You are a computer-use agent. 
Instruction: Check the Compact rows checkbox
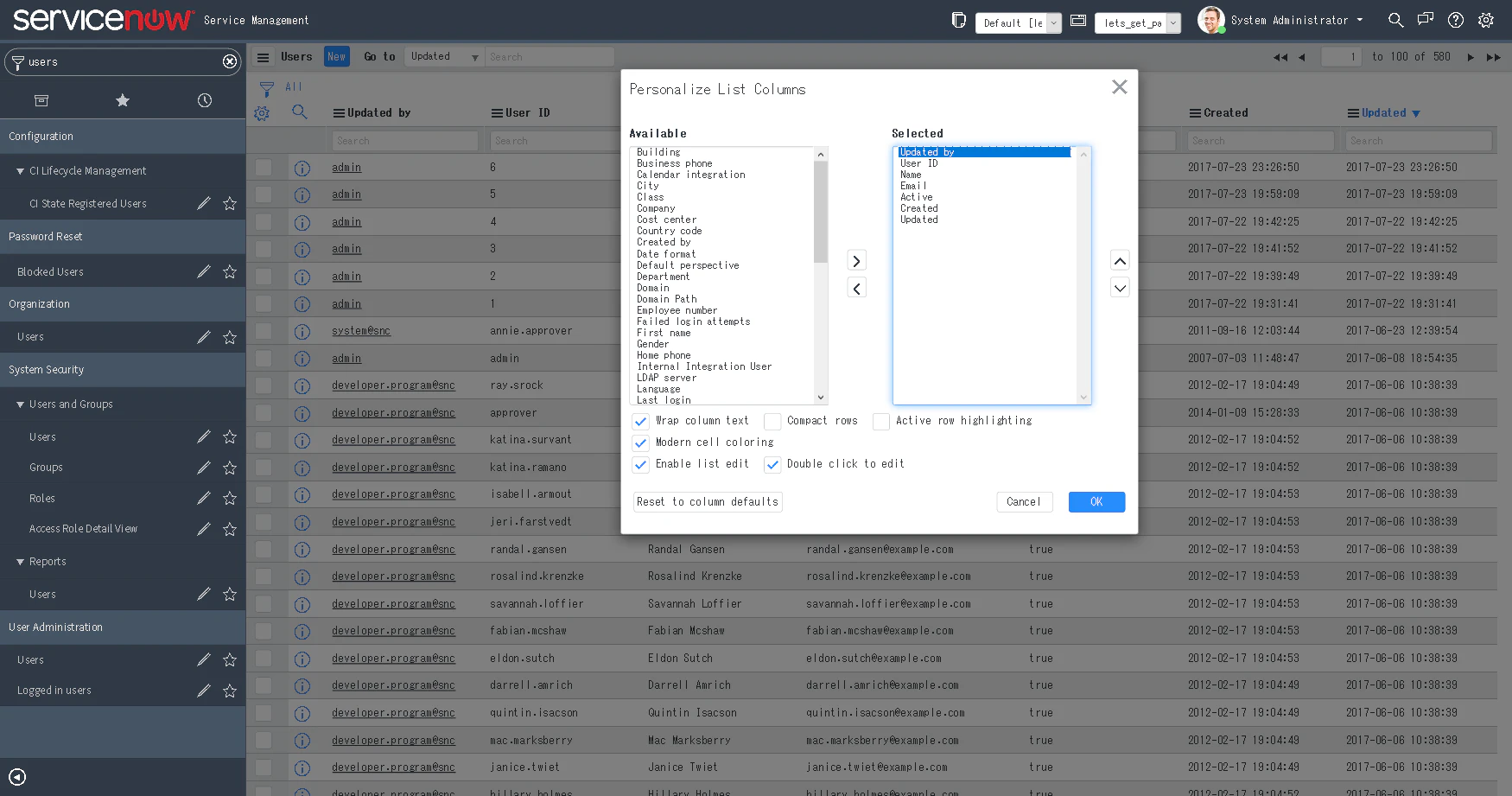pyautogui.click(x=772, y=422)
